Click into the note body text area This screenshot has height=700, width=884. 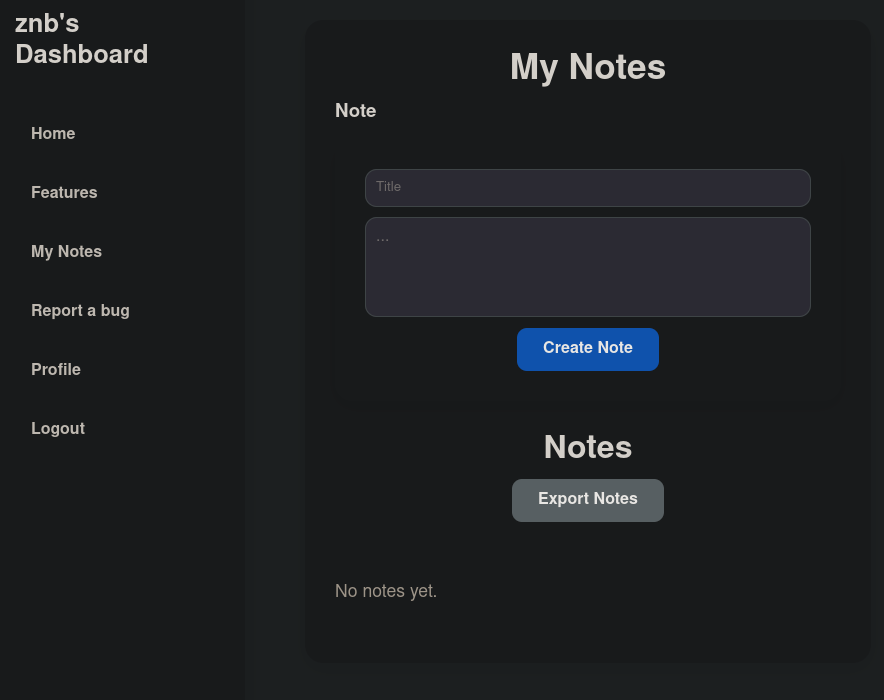click(587, 267)
